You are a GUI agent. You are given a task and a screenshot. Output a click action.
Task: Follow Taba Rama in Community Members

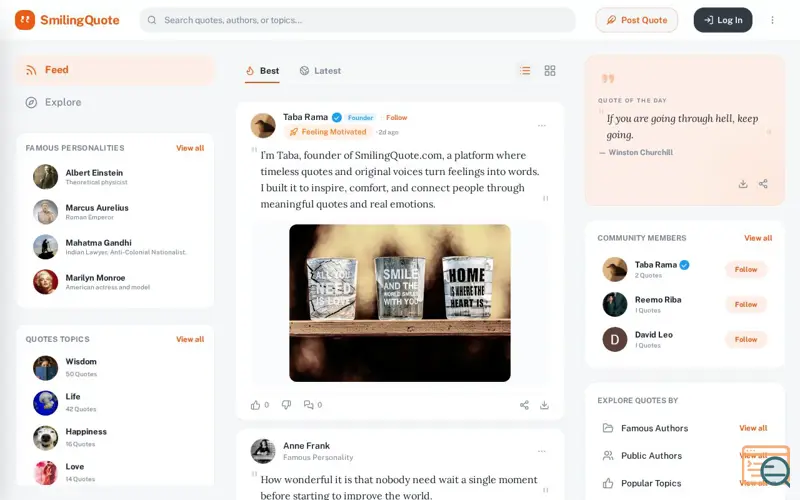coord(745,269)
